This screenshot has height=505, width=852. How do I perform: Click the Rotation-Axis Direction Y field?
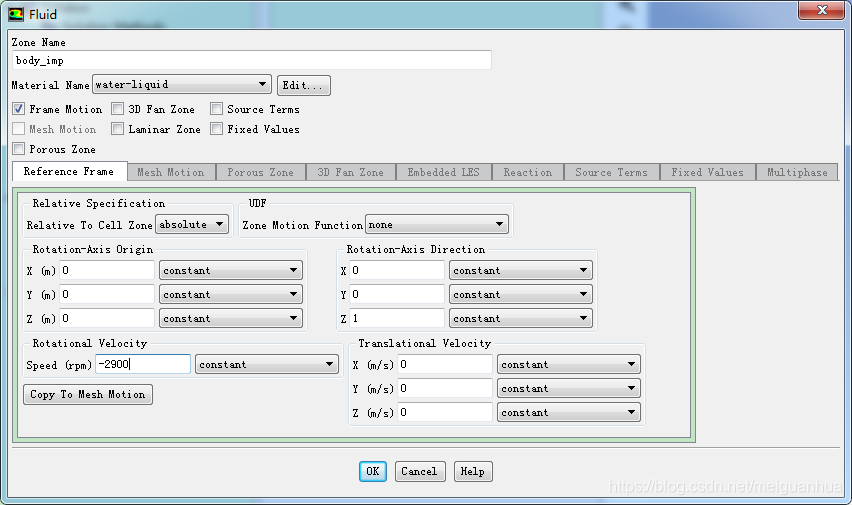(x=397, y=294)
